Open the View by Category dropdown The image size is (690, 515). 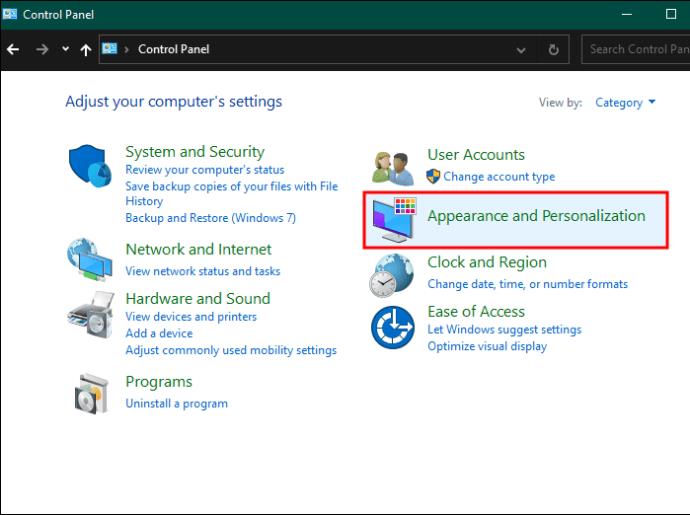click(x=625, y=102)
